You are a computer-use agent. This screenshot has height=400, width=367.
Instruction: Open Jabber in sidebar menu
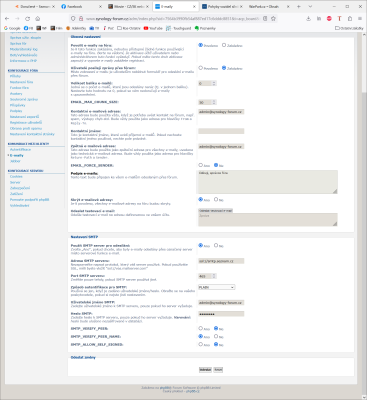pos(15,161)
